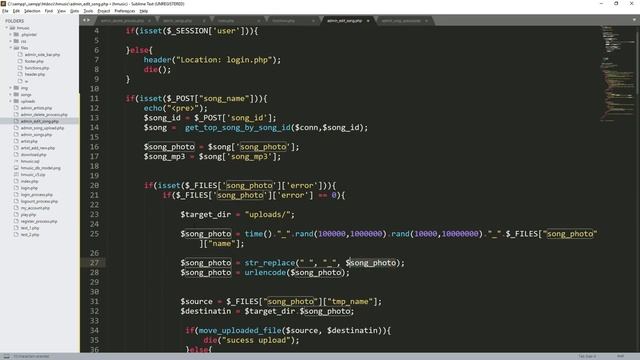Image resolution: width=640 pixels, height=360 pixels.
Task: Open the Find menu
Action: click(49, 11)
